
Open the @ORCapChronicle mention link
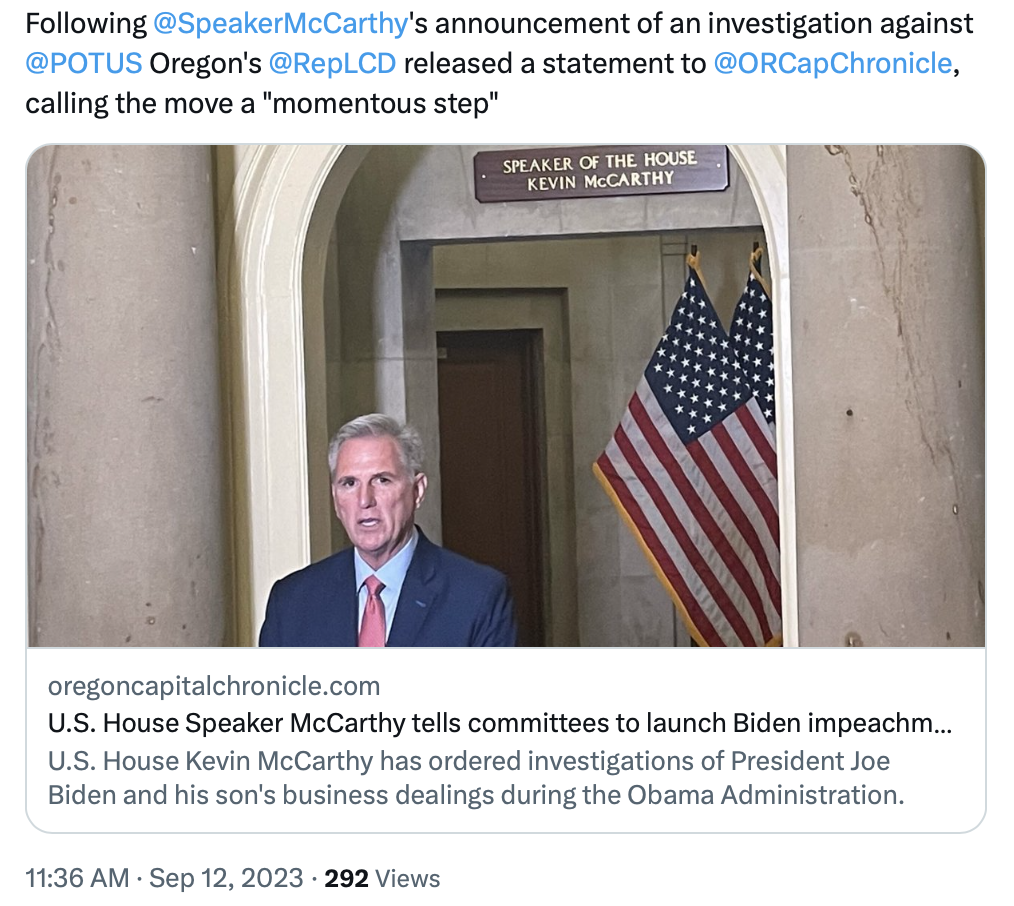click(832, 63)
